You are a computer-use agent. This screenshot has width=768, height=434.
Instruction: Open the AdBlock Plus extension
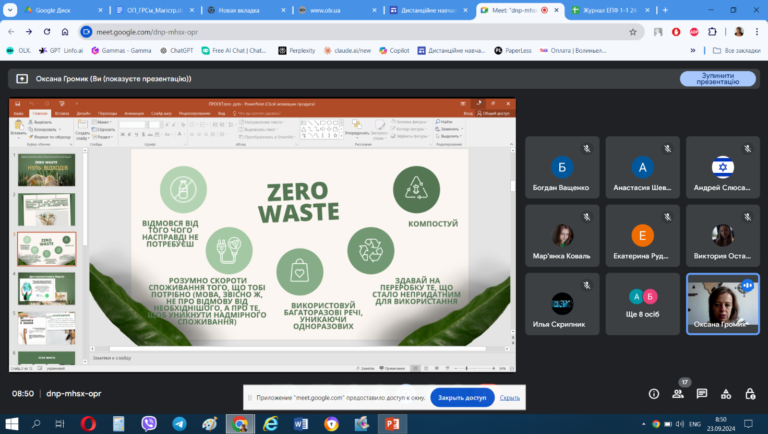point(694,32)
